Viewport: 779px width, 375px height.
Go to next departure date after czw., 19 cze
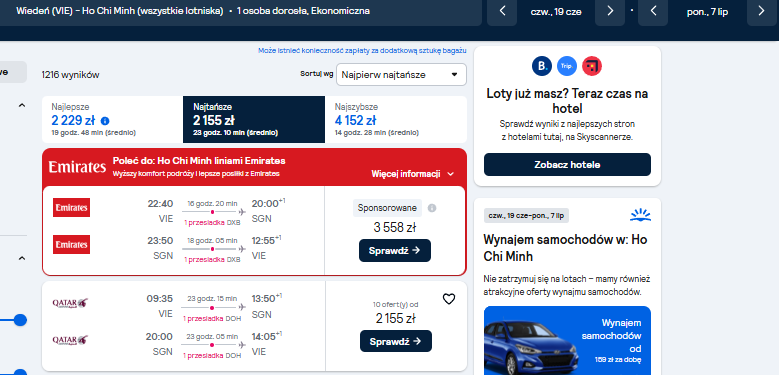coord(610,11)
